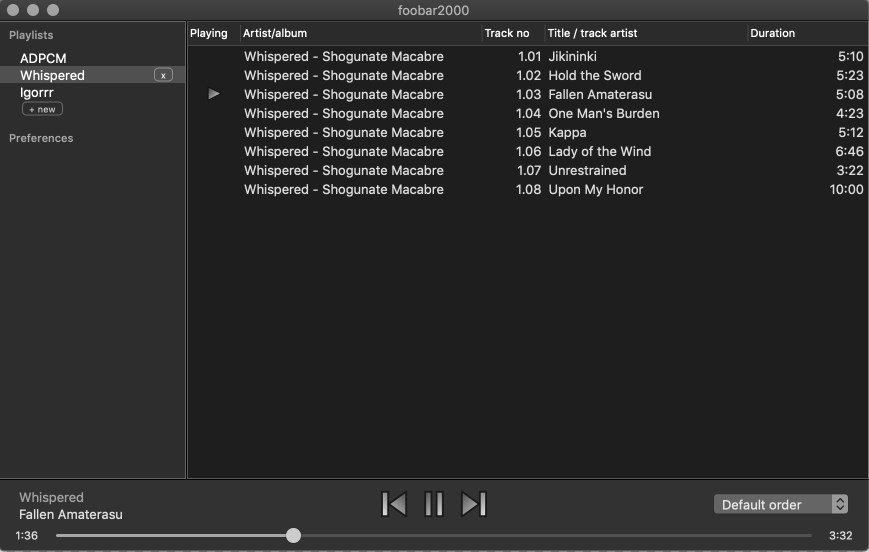Sort by the Artist/album column header
869x552 pixels.
(x=275, y=33)
